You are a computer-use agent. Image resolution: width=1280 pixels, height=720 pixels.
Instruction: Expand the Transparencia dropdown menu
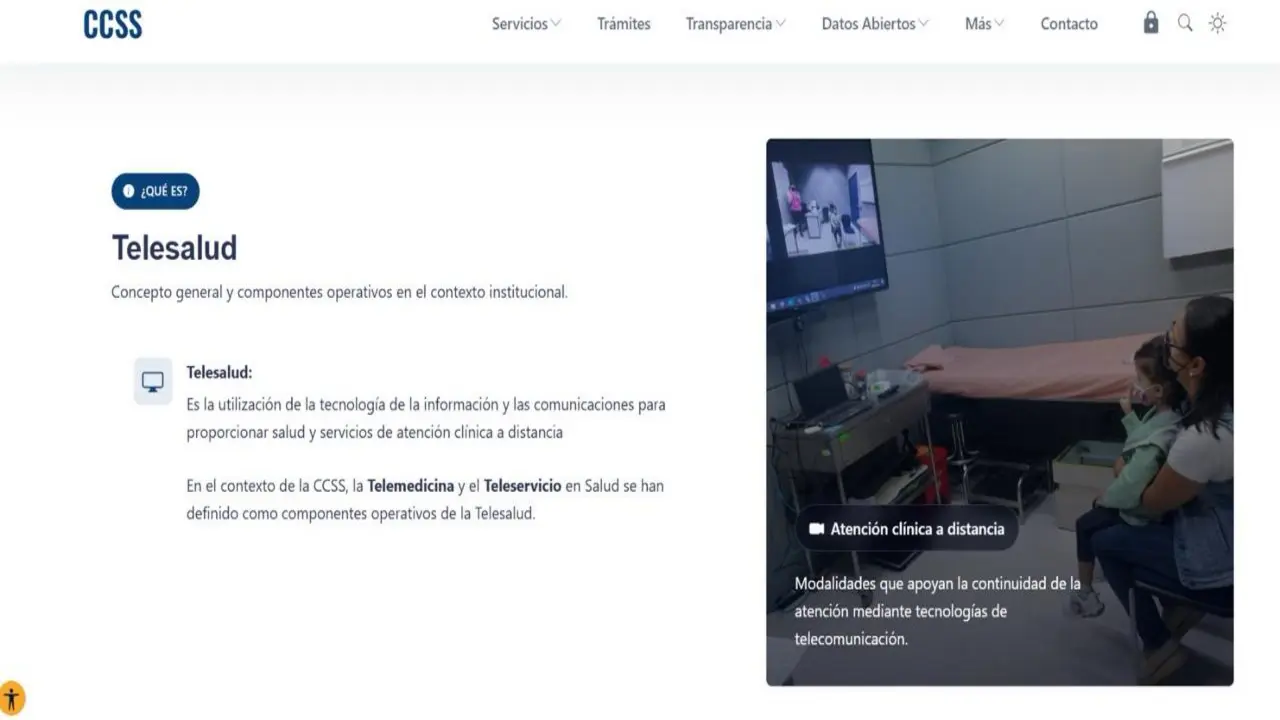(x=735, y=24)
